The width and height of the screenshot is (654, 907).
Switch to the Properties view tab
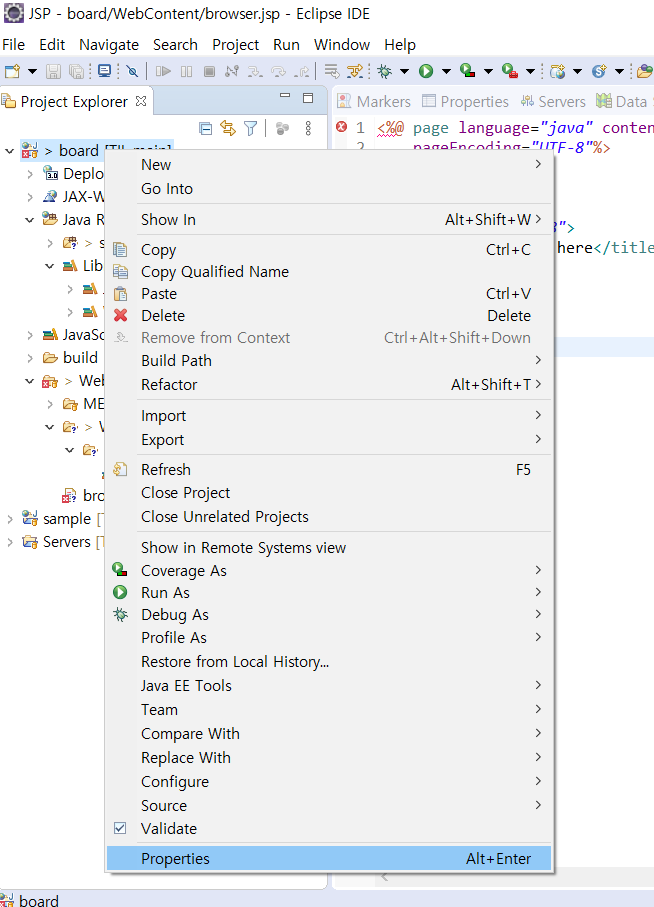pyautogui.click(x=465, y=101)
